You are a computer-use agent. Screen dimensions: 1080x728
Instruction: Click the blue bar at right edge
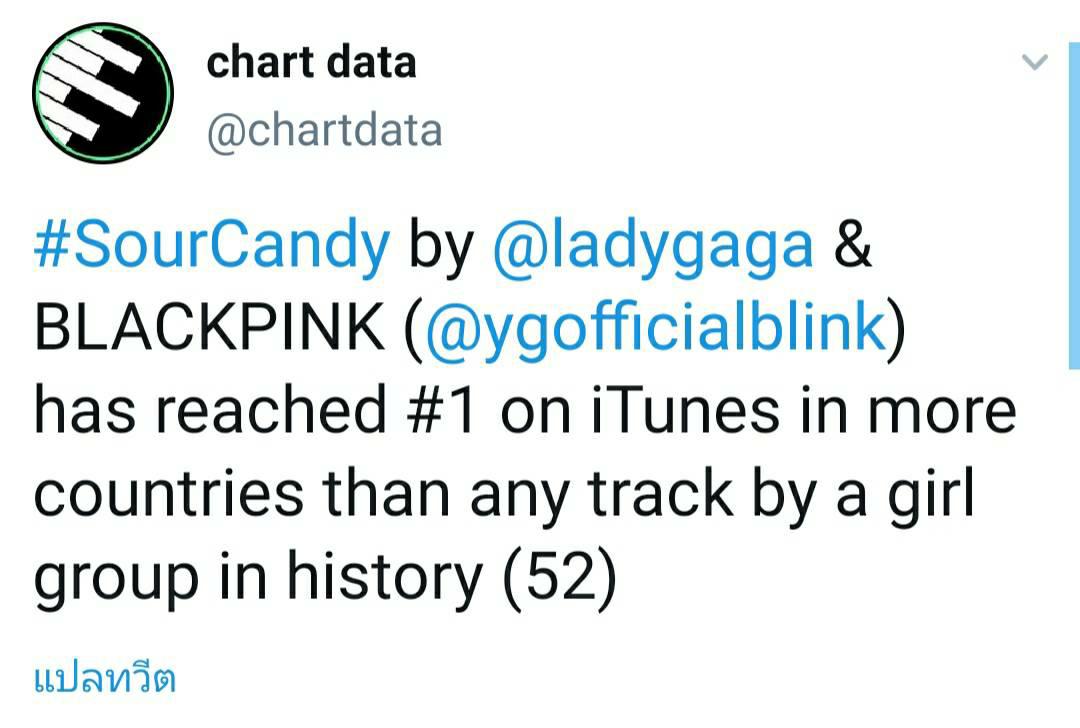click(1074, 205)
